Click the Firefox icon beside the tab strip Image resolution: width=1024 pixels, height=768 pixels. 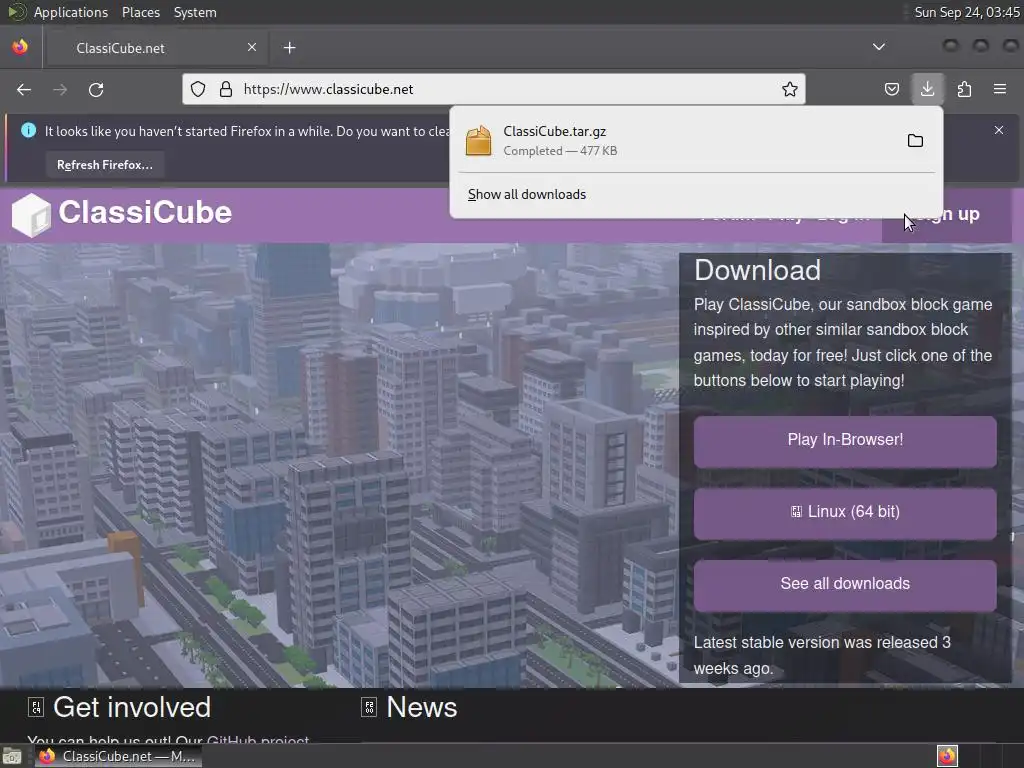20,47
